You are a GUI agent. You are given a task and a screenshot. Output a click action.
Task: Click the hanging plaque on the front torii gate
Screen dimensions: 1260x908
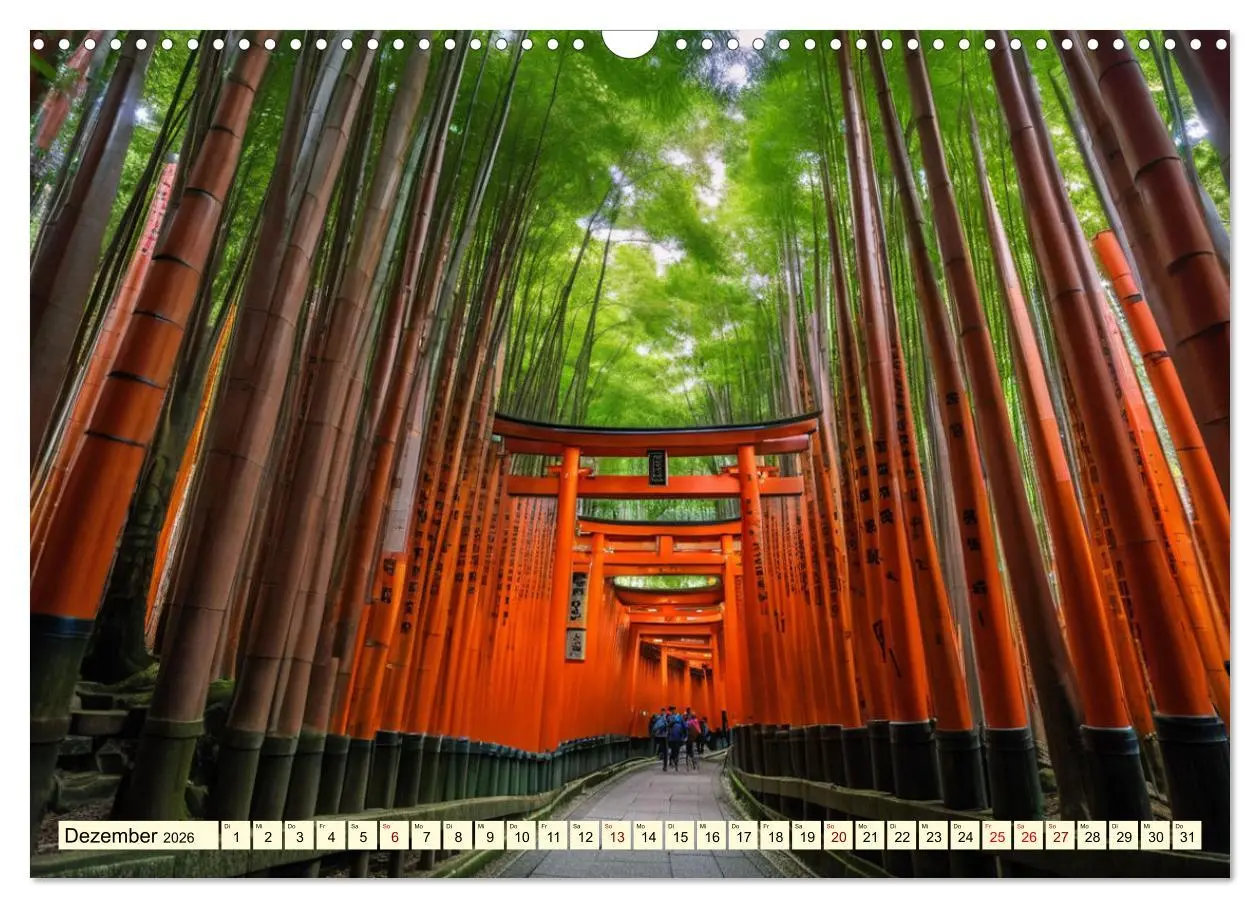[657, 467]
